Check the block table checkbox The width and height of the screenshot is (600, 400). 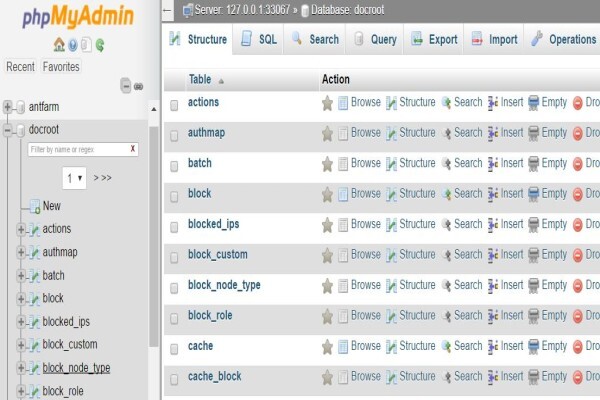click(x=174, y=197)
